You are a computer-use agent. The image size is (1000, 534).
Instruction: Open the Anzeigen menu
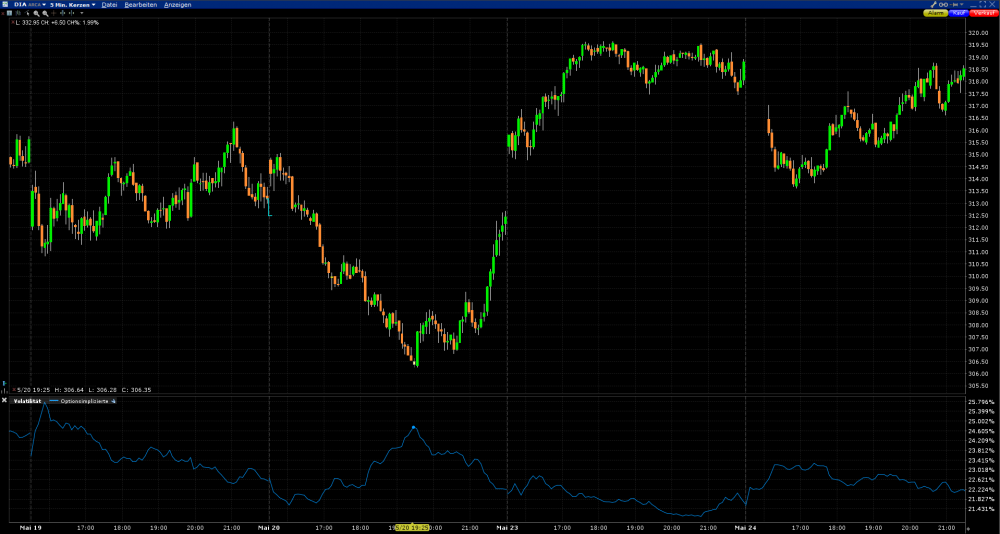click(177, 4)
